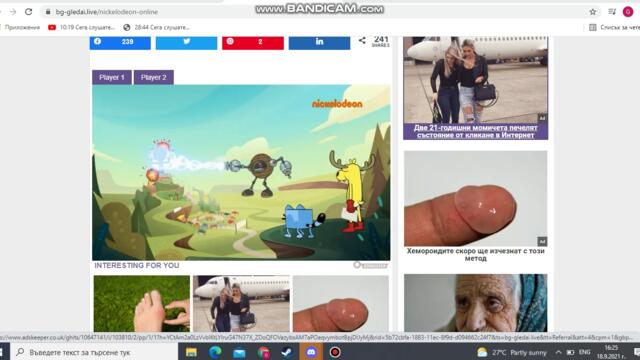Click the foot on grass ad thumbnail
The height and width of the screenshot is (360, 640).
click(142, 303)
